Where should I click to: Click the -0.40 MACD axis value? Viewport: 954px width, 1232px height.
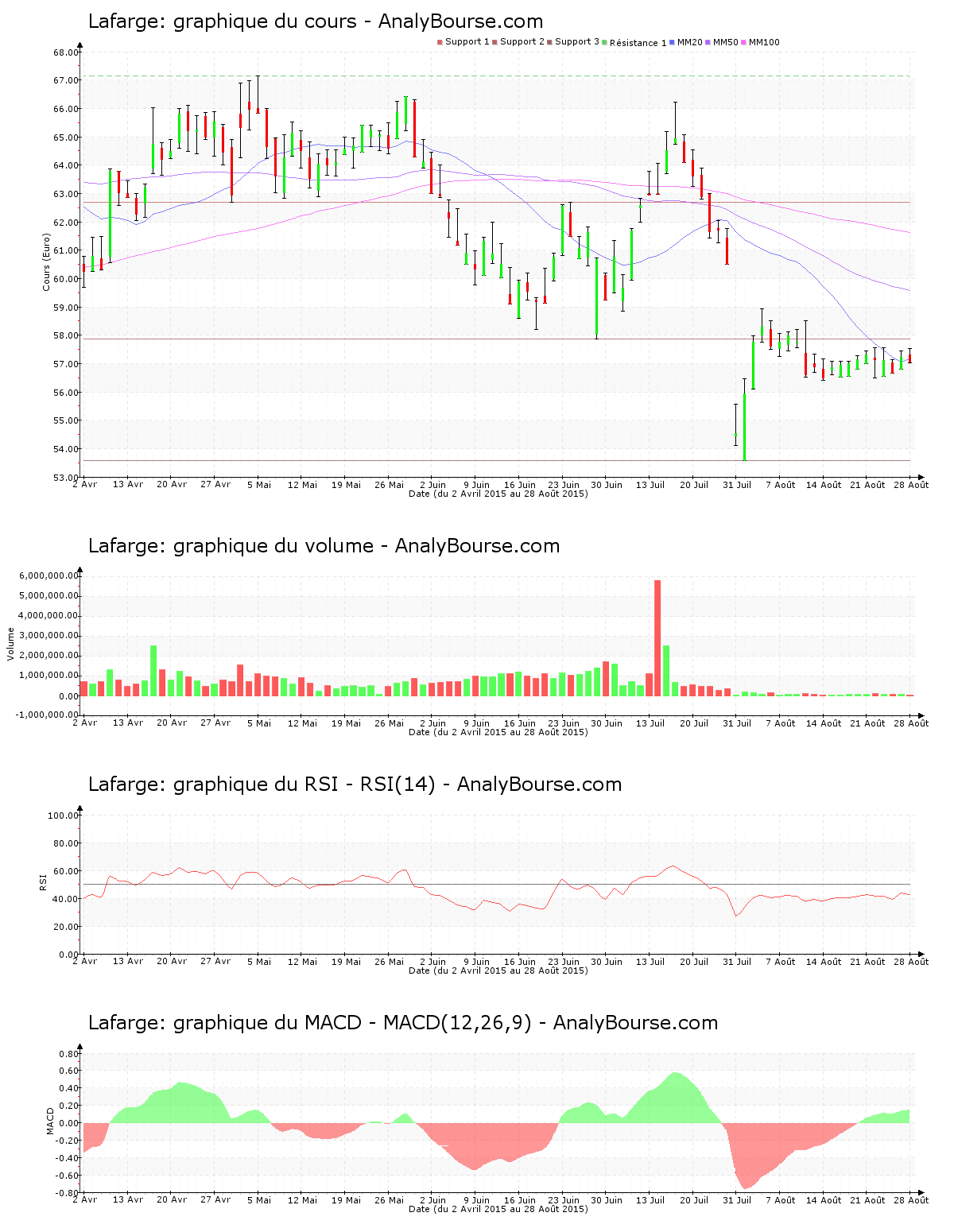[x=67, y=1158]
